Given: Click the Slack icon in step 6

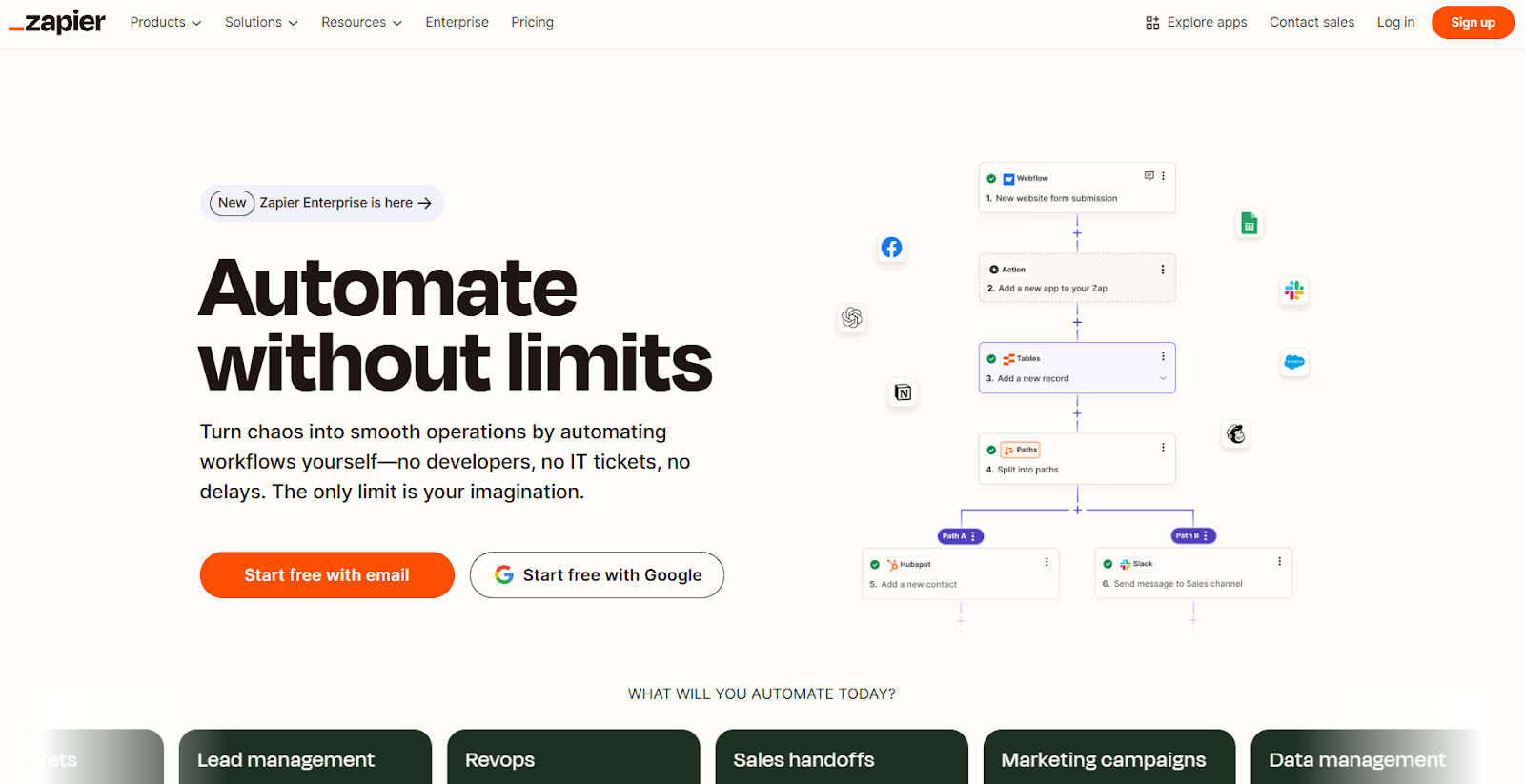Looking at the screenshot, I should [x=1125, y=564].
